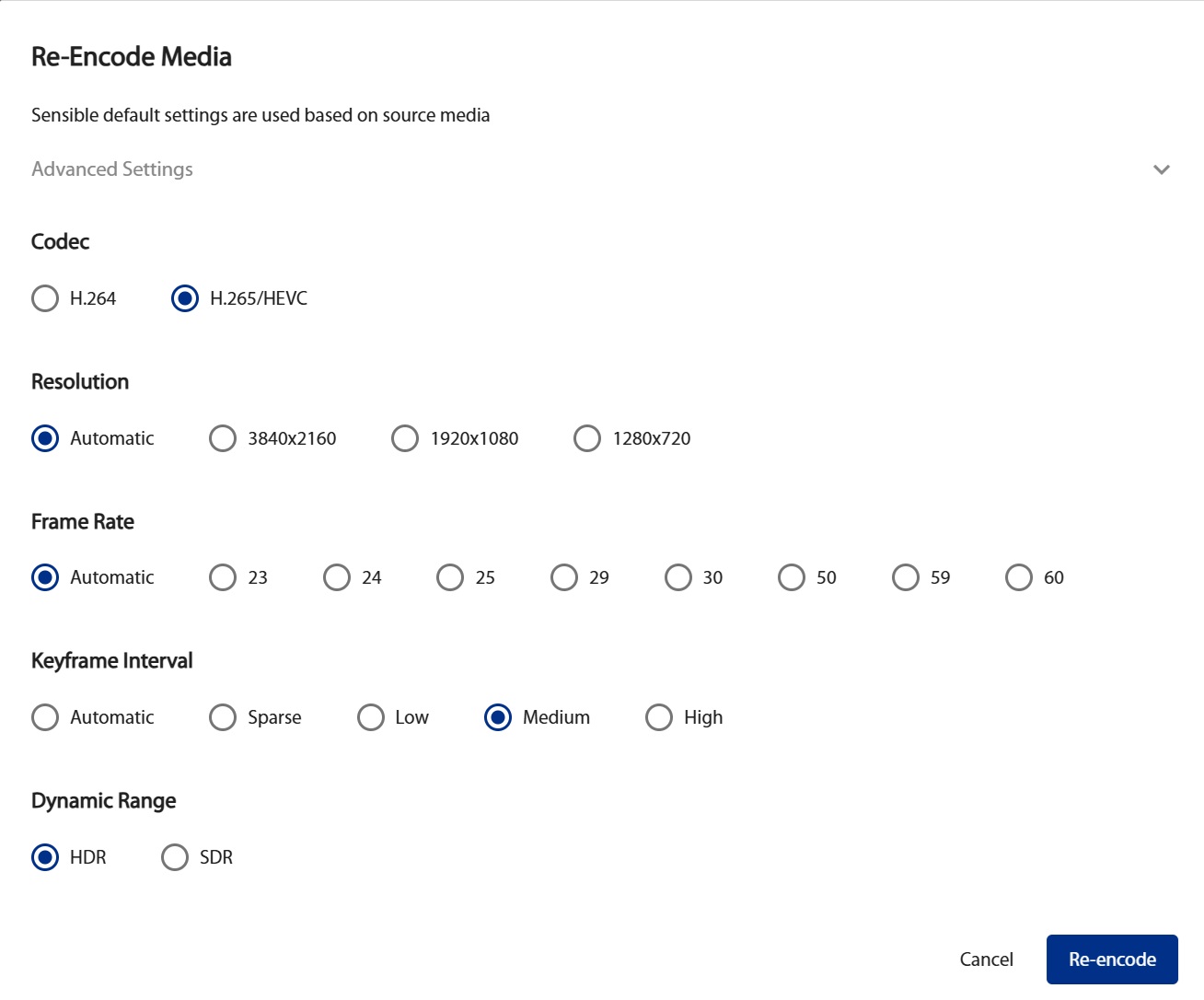Select Sparse keyframe interval
The image size is (1204, 1000).
click(x=223, y=717)
